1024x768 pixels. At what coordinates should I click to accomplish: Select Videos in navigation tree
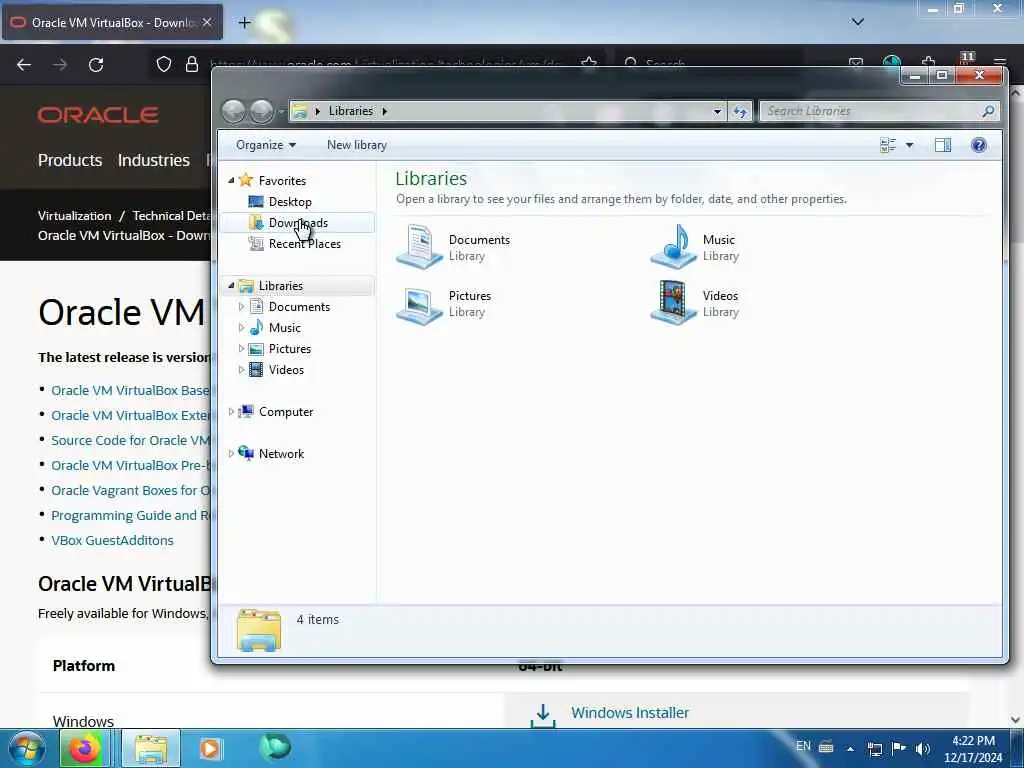click(286, 370)
